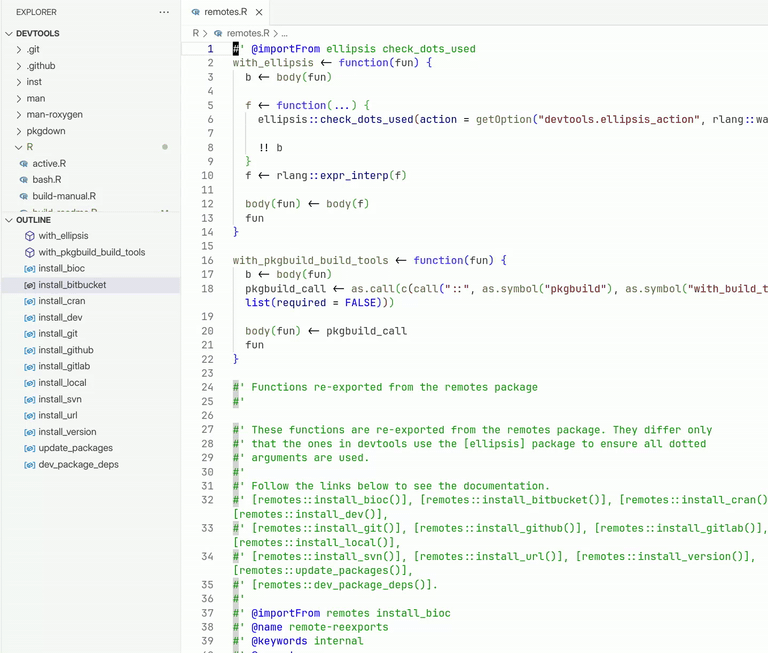Select install_cran outline entry

click(62, 301)
